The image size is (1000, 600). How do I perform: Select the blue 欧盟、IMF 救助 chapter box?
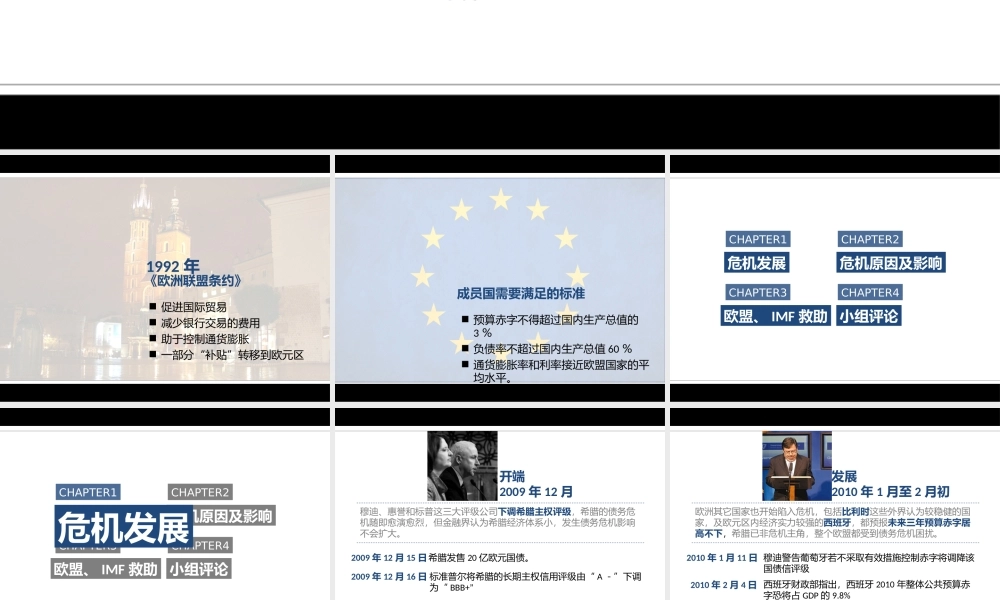pyautogui.click(x=776, y=316)
